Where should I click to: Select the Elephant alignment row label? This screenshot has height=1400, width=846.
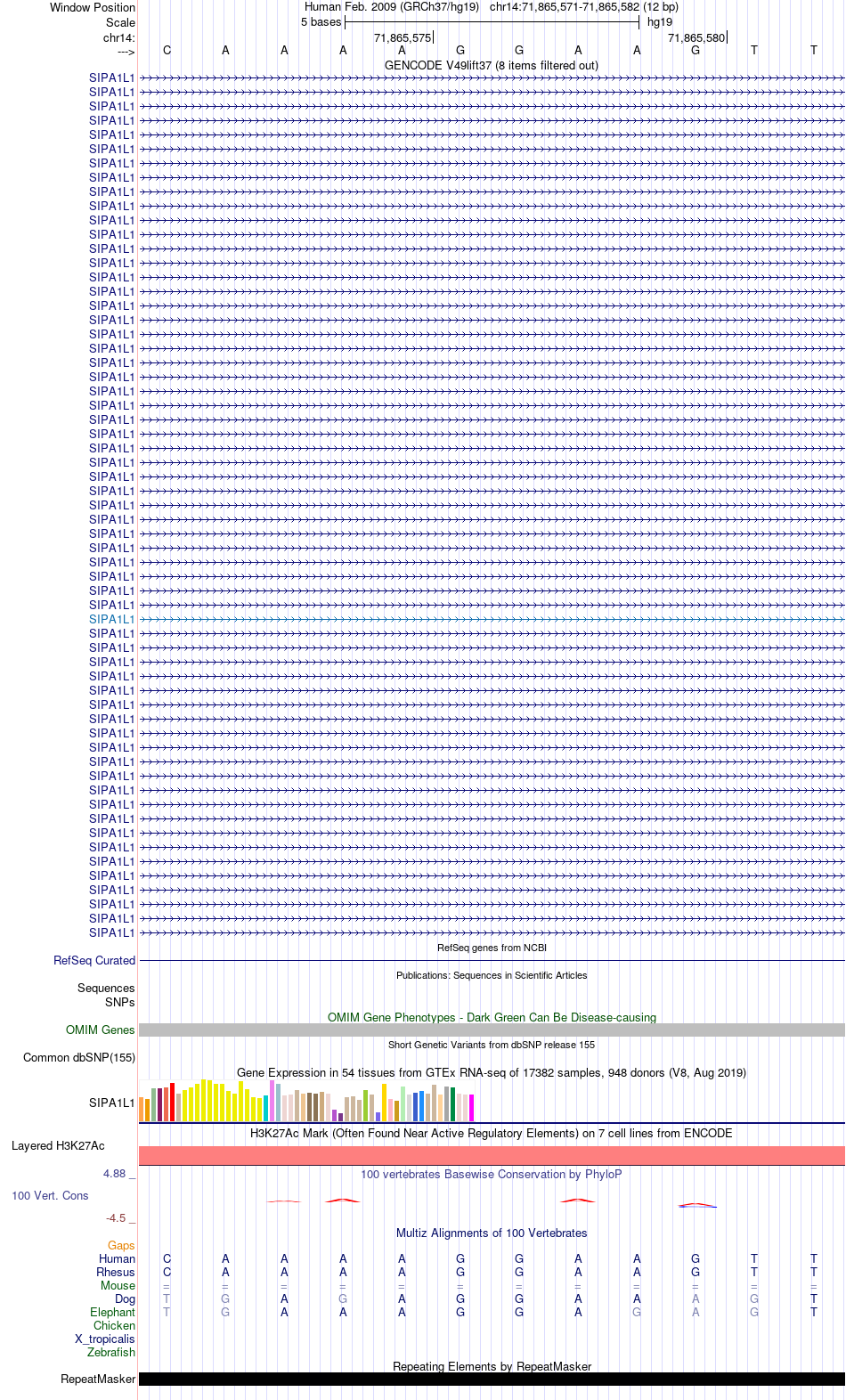click(113, 1312)
